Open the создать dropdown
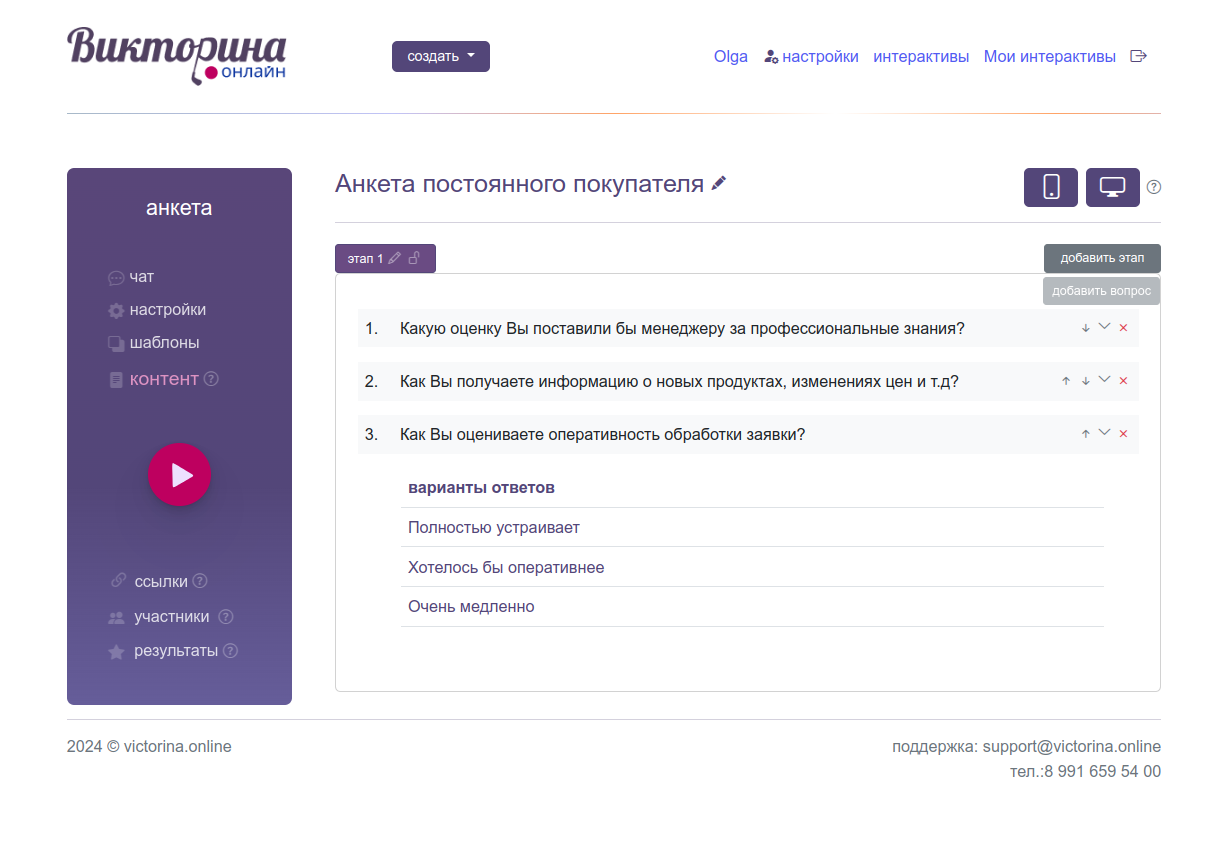 (x=441, y=56)
